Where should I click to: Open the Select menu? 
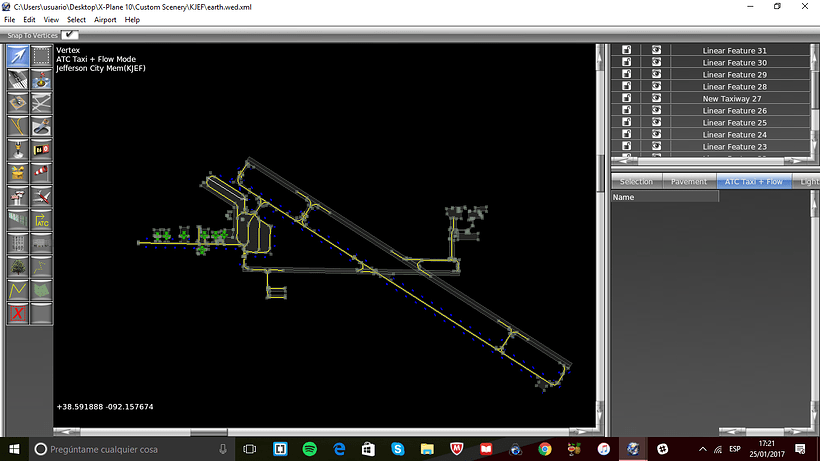[76, 20]
